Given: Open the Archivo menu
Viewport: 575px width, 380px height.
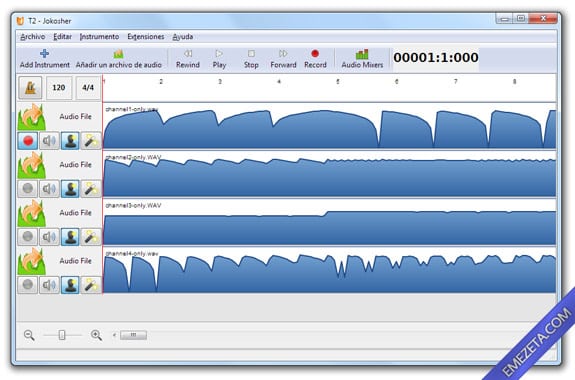Looking at the screenshot, I should tap(33, 37).
